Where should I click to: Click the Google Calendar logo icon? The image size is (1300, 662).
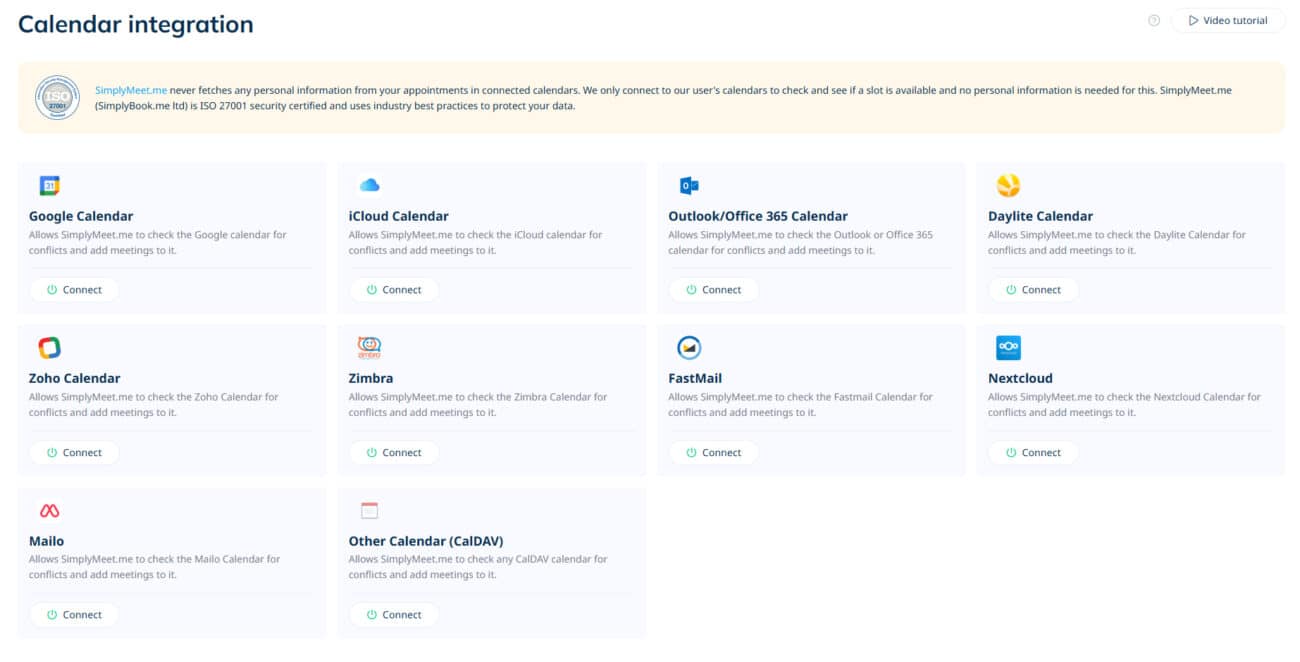(x=49, y=185)
